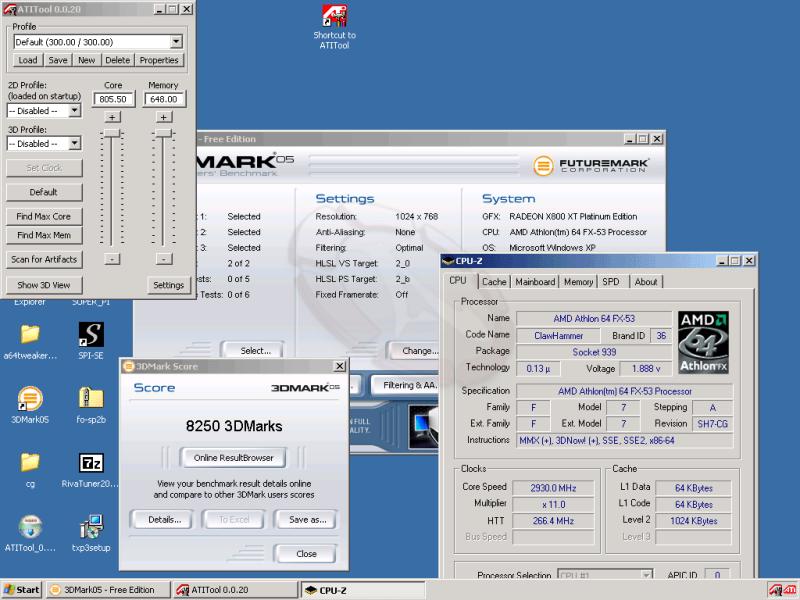Click the "8250 3DMarks" score text
The image size is (800, 600).
tap(234, 426)
